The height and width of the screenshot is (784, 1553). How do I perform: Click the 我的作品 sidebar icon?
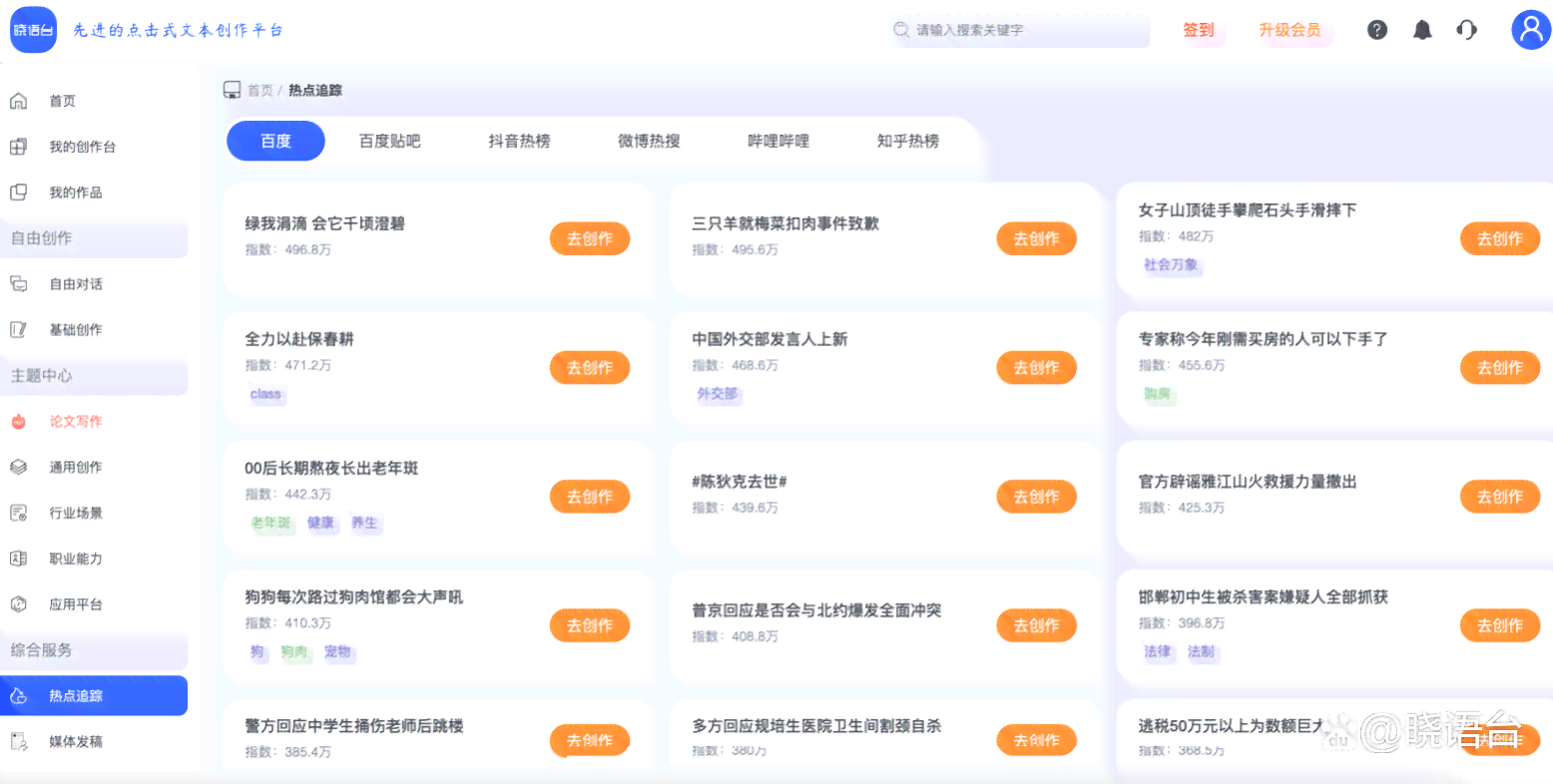coord(18,193)
